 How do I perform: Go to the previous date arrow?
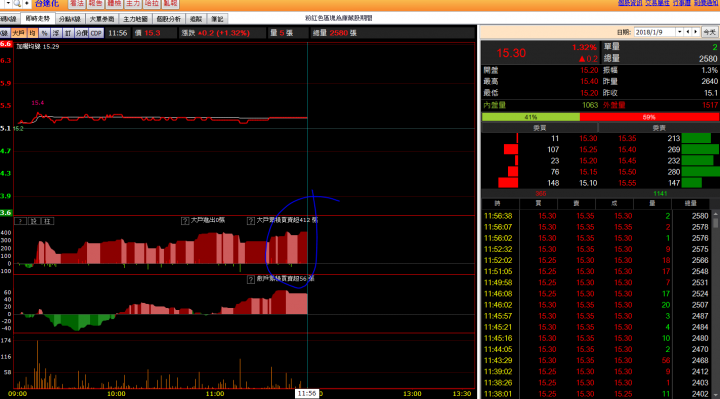click(x=688, y=32)
